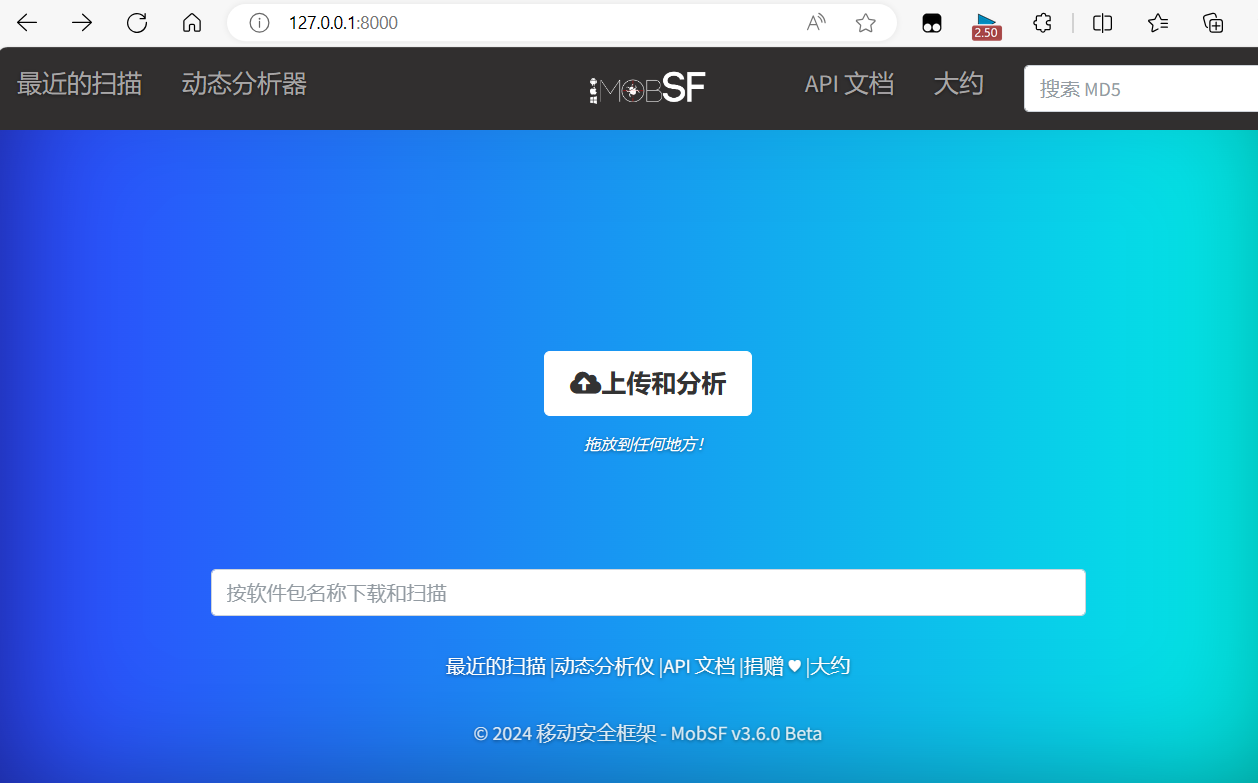Add this page to favorites star

(x=866, y=23)
